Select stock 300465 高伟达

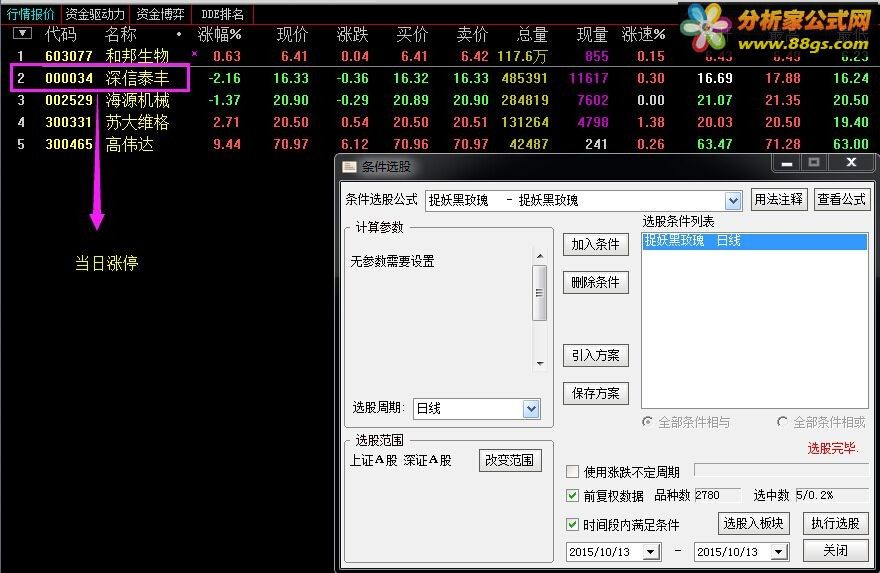pos(440,144)
